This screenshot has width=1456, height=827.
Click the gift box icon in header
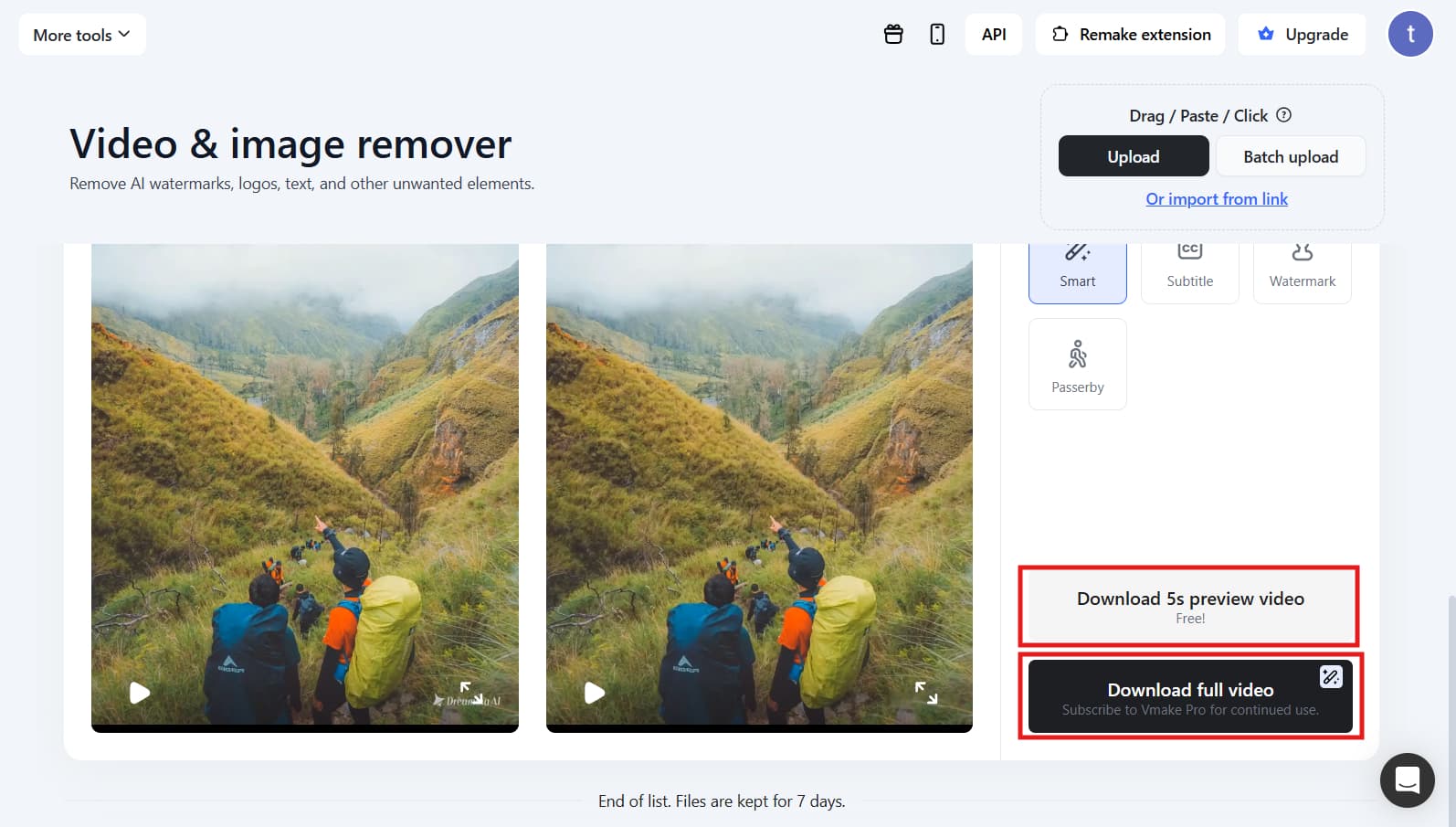tap(893, 35)
